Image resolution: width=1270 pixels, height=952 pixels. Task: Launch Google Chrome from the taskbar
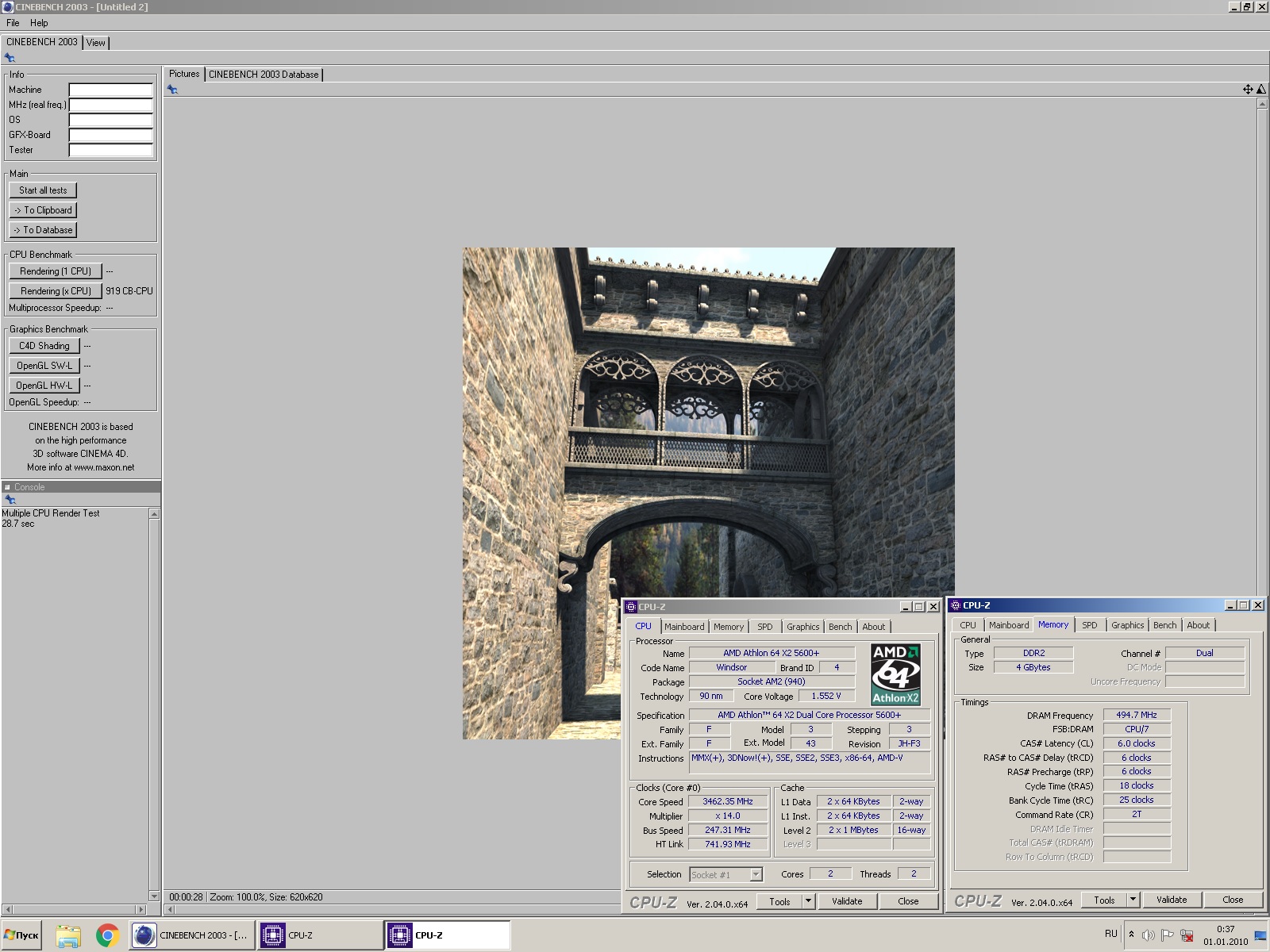coord(107,935)
